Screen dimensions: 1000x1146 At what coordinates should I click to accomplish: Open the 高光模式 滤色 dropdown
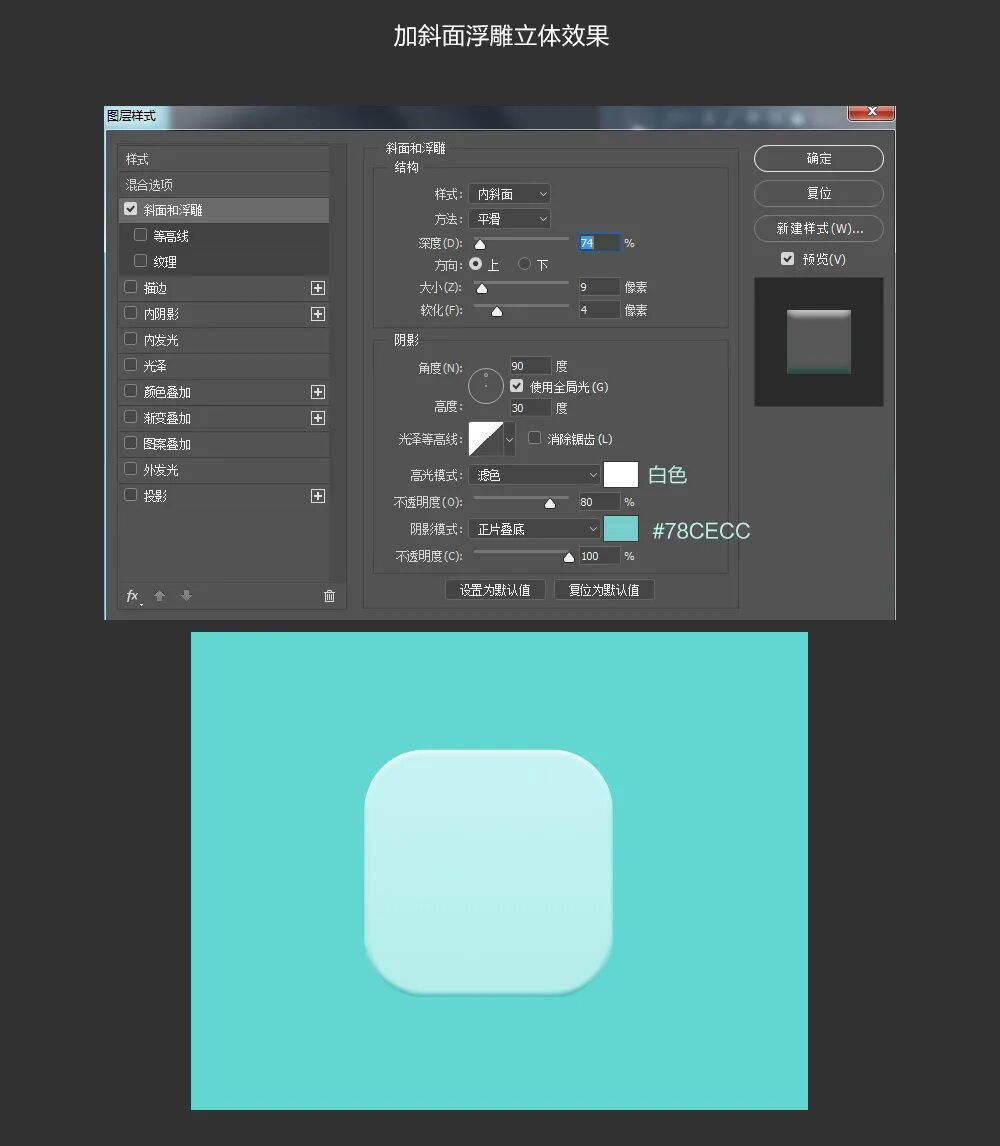point(534,475)
